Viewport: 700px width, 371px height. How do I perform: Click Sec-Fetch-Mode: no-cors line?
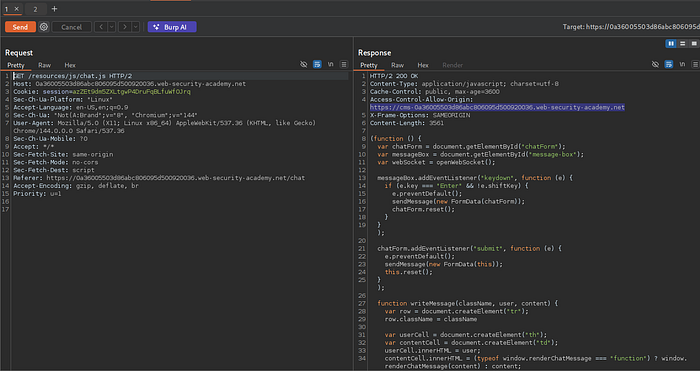pos(56,162)
